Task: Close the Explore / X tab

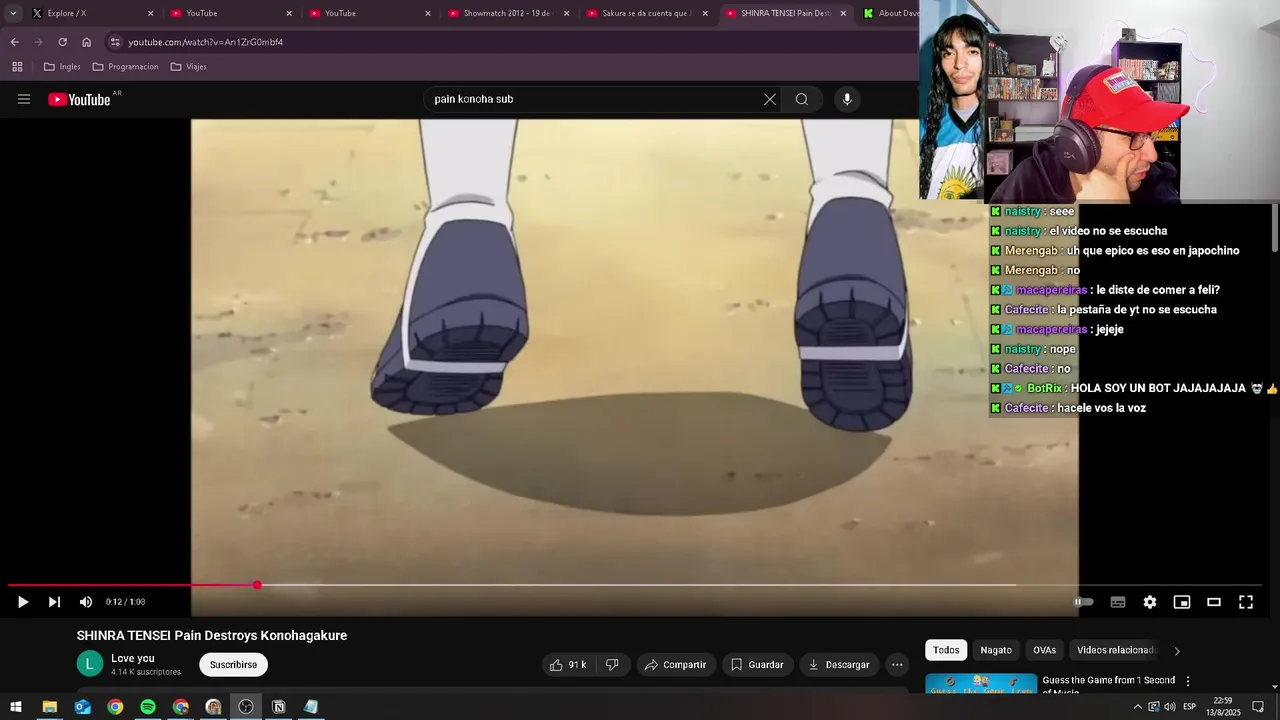Action: tap(150, 13)
